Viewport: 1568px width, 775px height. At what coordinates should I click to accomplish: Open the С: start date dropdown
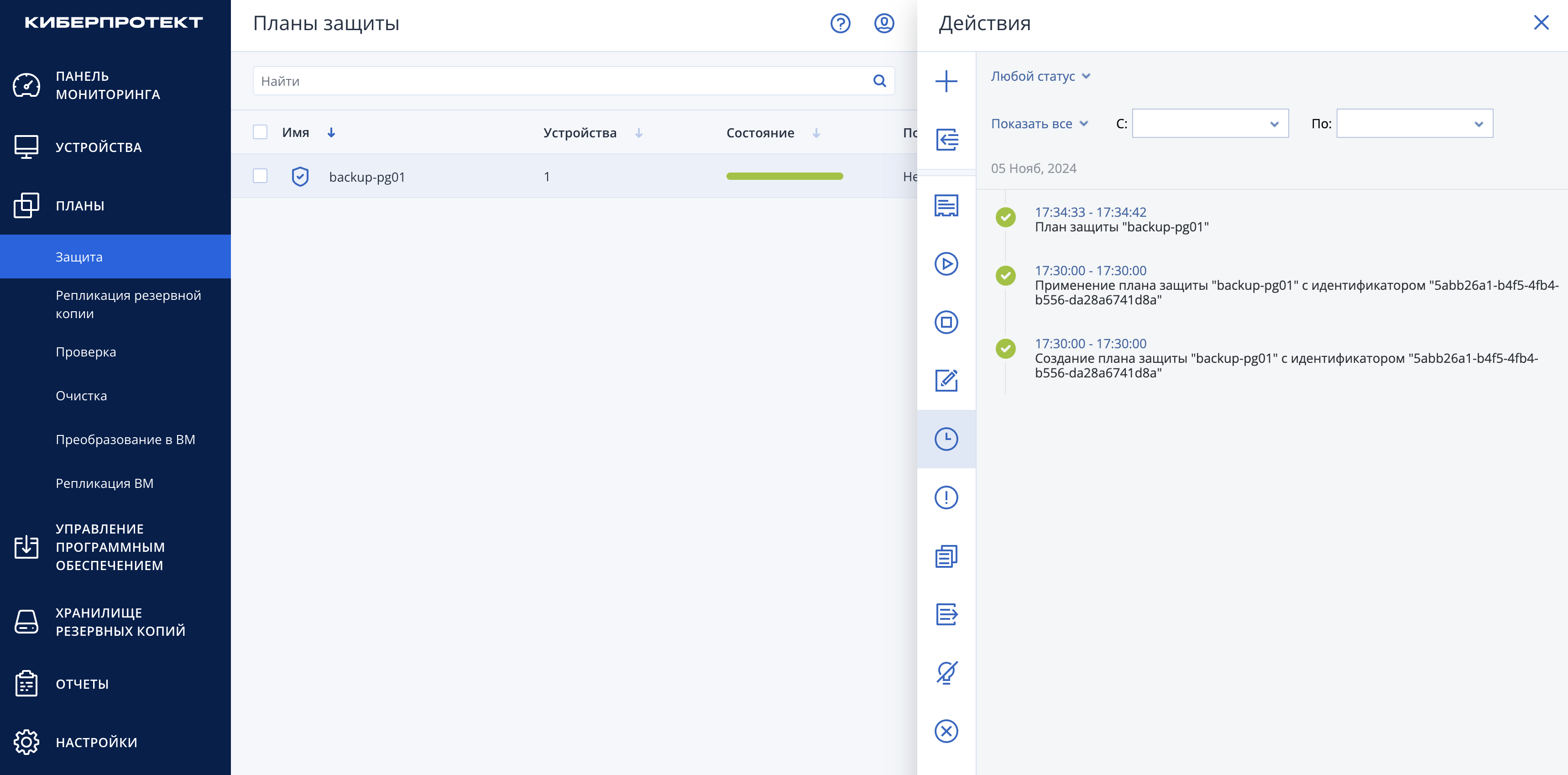1210,124
